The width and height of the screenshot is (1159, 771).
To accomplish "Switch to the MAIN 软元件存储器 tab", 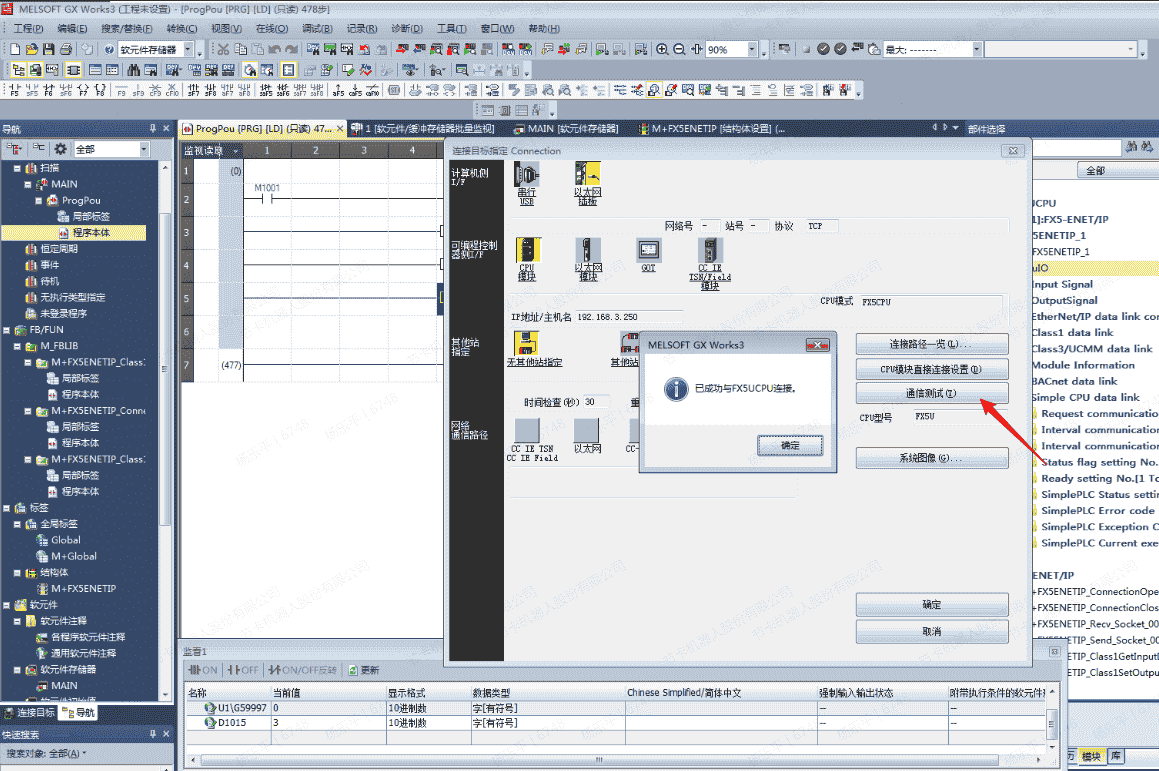I will (571, 129).
